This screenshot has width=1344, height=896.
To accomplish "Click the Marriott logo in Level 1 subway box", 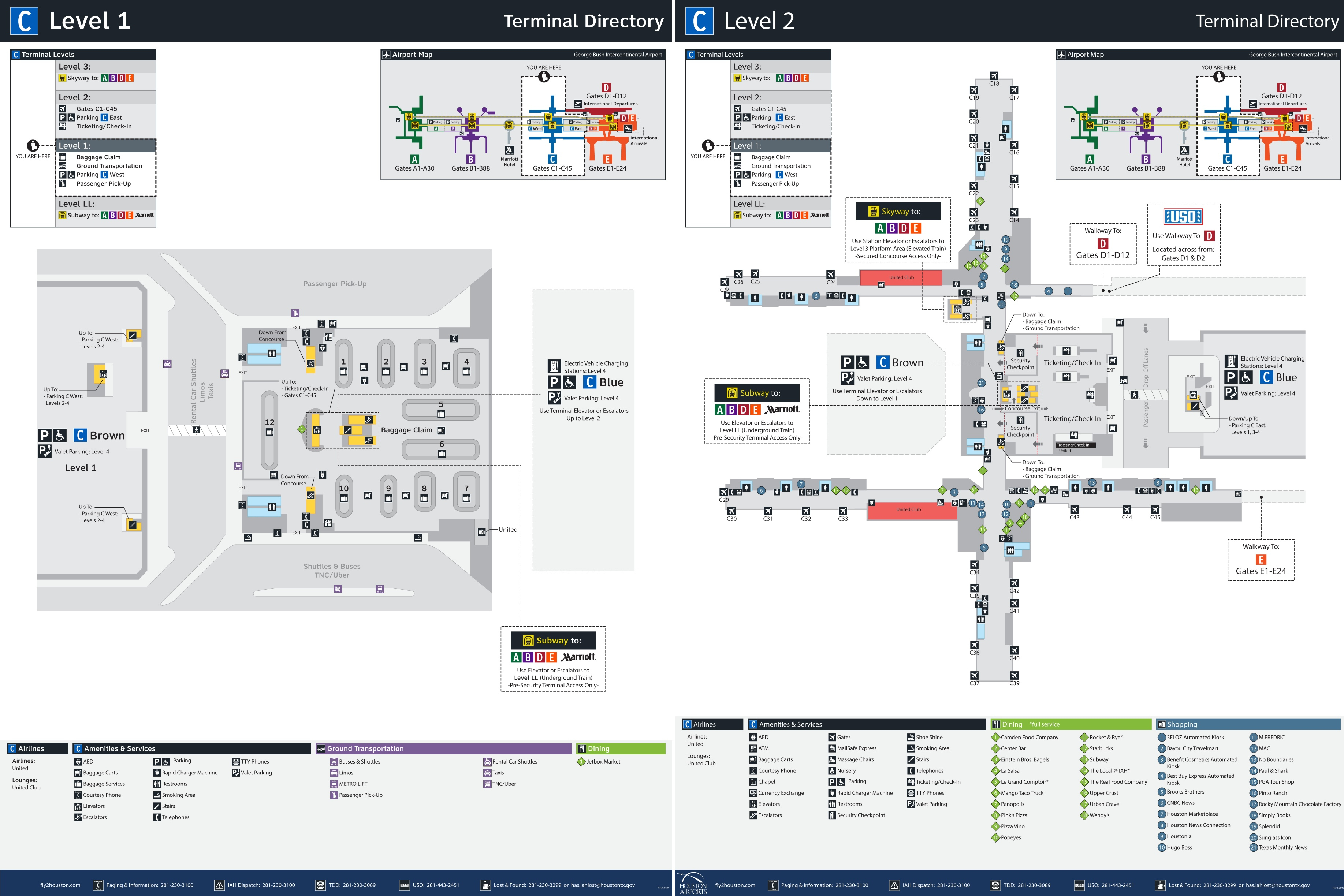I will (x=578, y=657).
